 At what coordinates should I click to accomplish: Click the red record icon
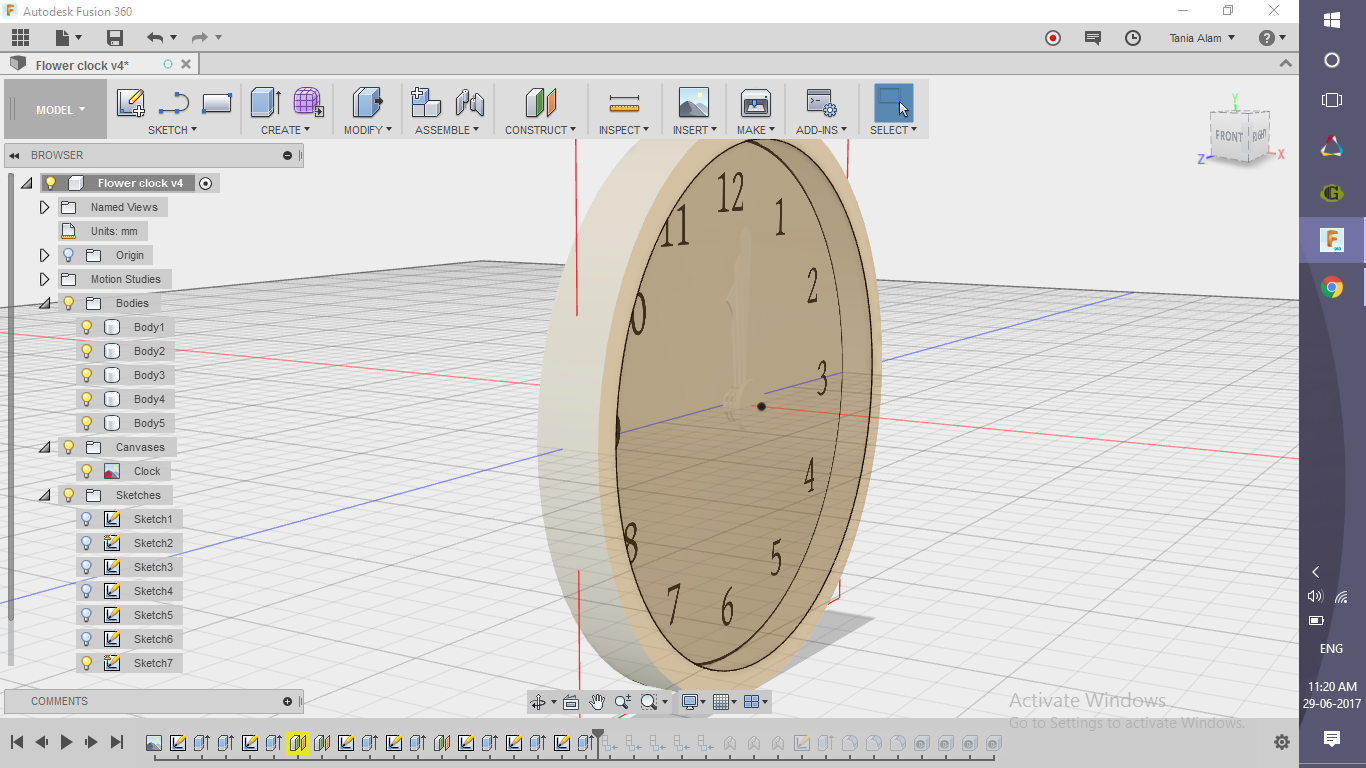coord(1053,38)
